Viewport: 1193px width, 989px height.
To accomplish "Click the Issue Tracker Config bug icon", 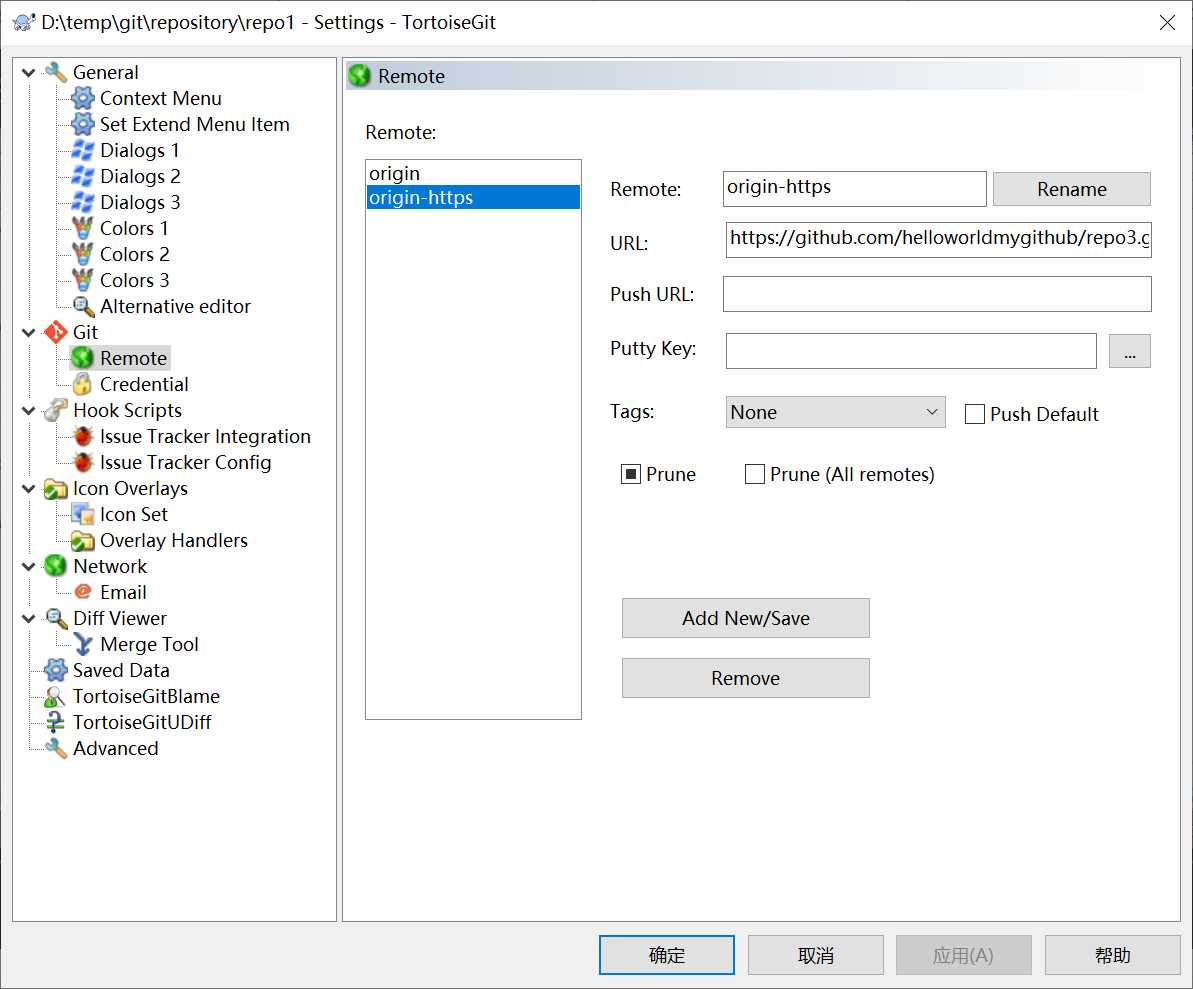I will coord(82,463).
